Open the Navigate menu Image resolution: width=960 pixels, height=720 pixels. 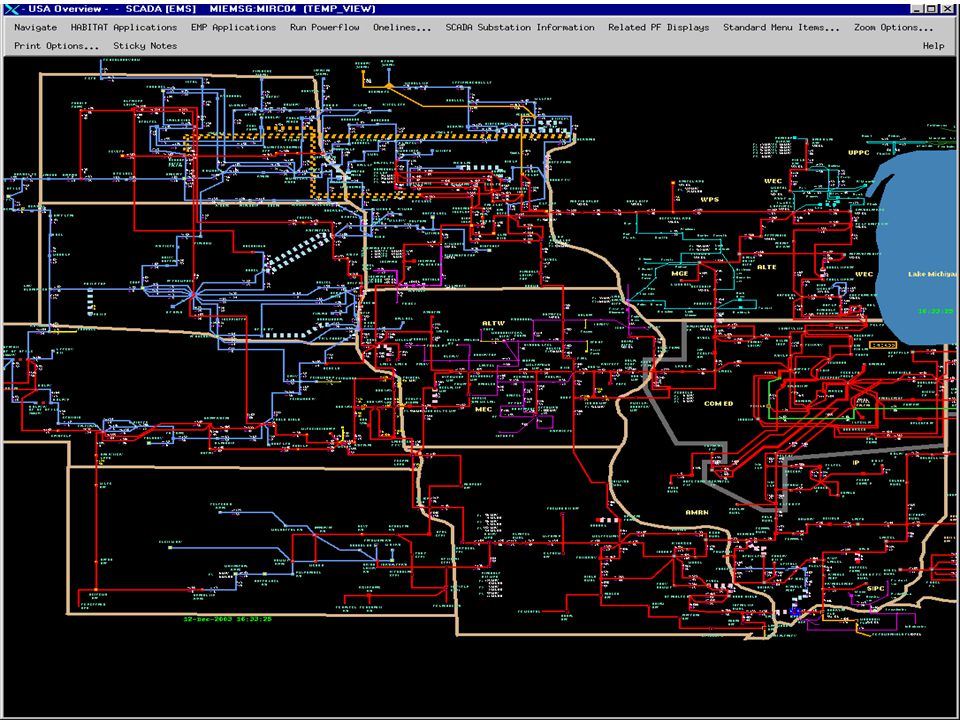36,28
